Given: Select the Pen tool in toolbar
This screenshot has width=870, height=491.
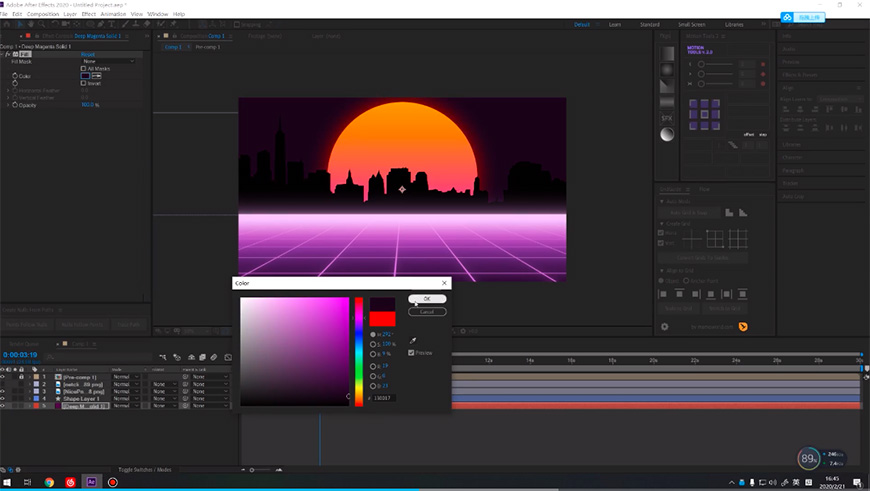Looking at the screenshot, I should pos(100,24).
